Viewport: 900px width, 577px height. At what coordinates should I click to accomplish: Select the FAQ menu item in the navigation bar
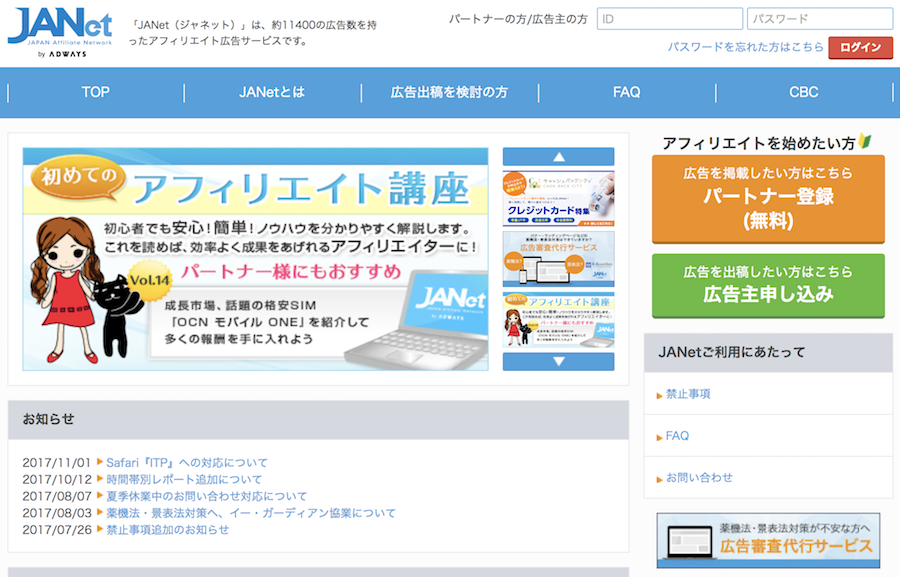(x=627, y=92)
